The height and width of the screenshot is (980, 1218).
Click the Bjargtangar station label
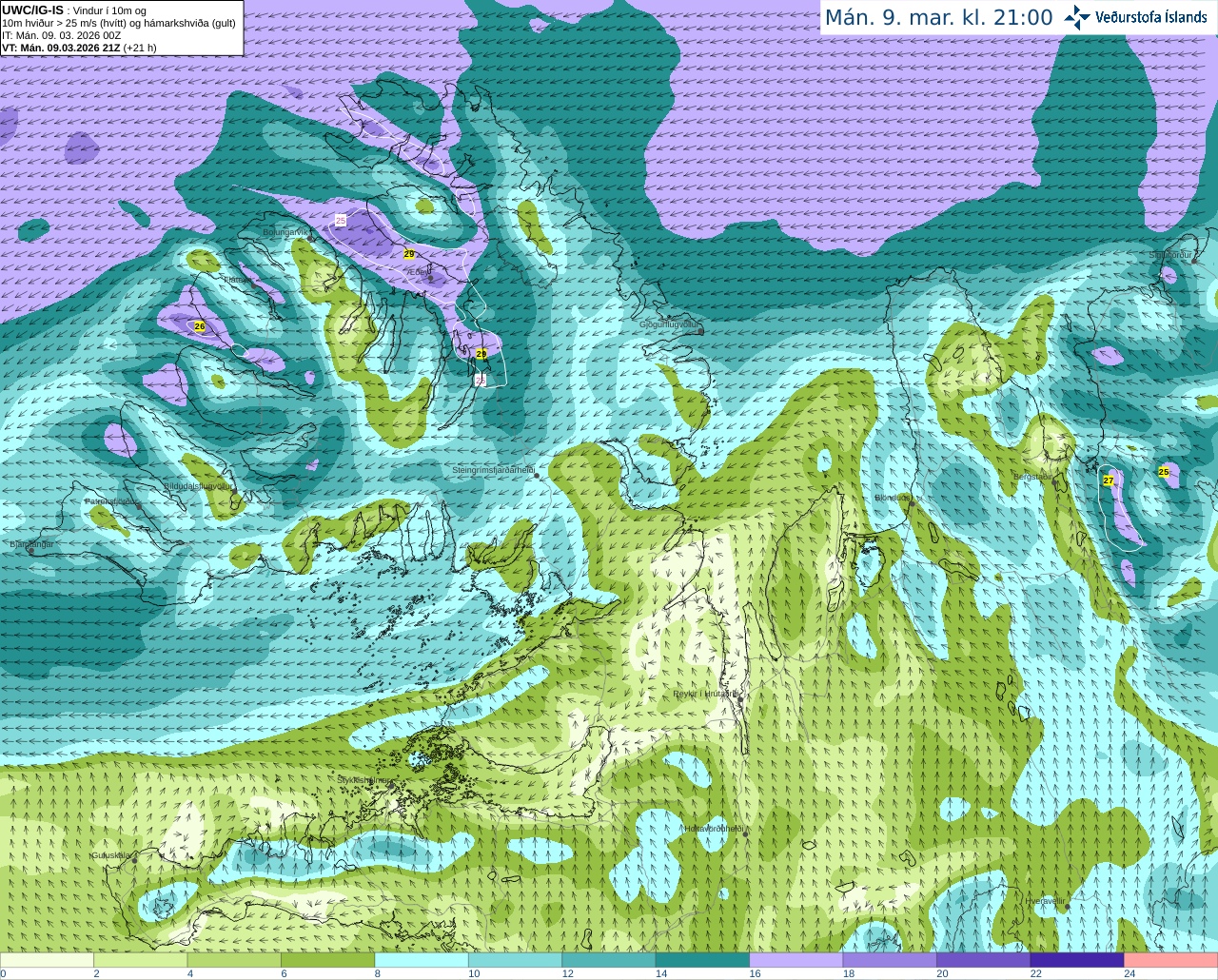coord(31,544)
